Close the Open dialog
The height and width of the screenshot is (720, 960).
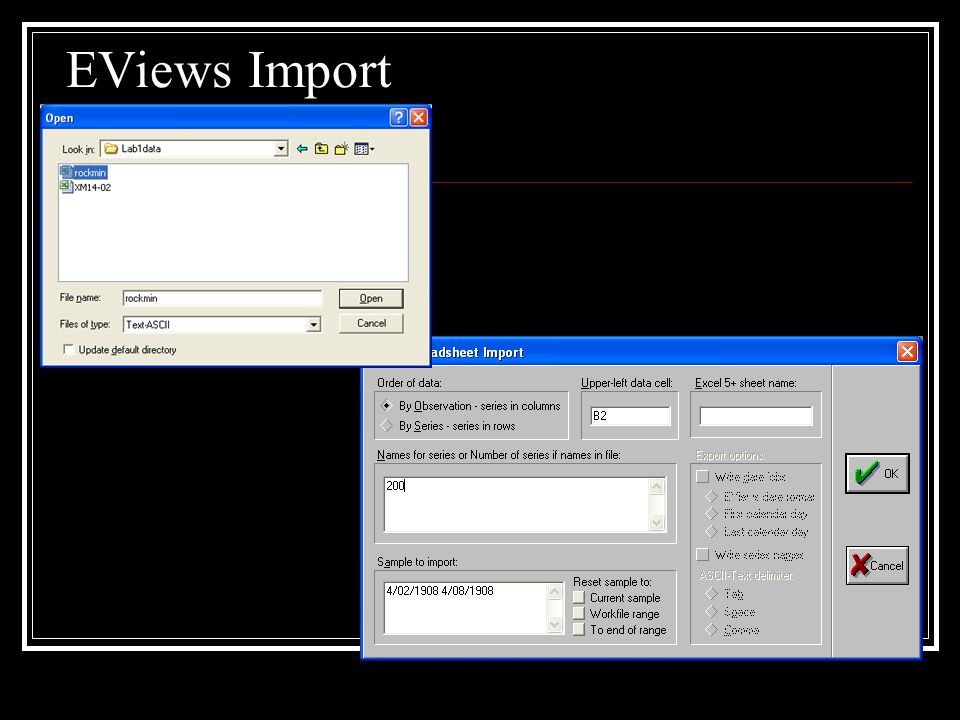click(x=419, y=117)
